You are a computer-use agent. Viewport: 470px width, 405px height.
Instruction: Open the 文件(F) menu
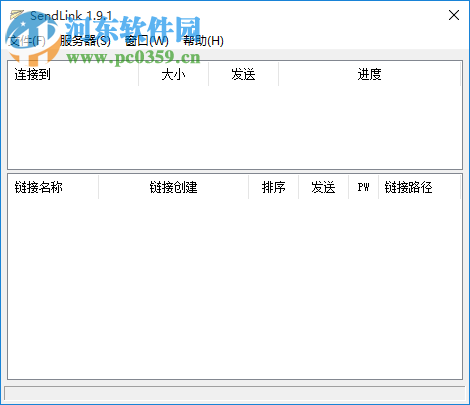pos(27,41)
